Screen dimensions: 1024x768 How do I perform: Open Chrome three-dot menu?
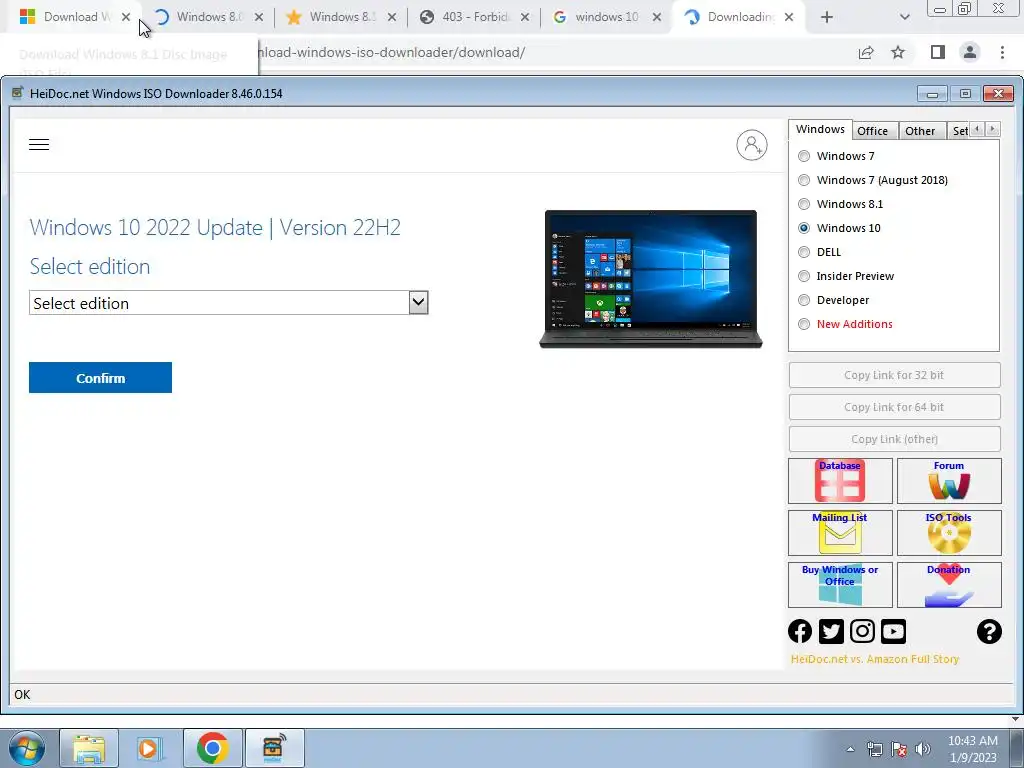(1002, 52)
